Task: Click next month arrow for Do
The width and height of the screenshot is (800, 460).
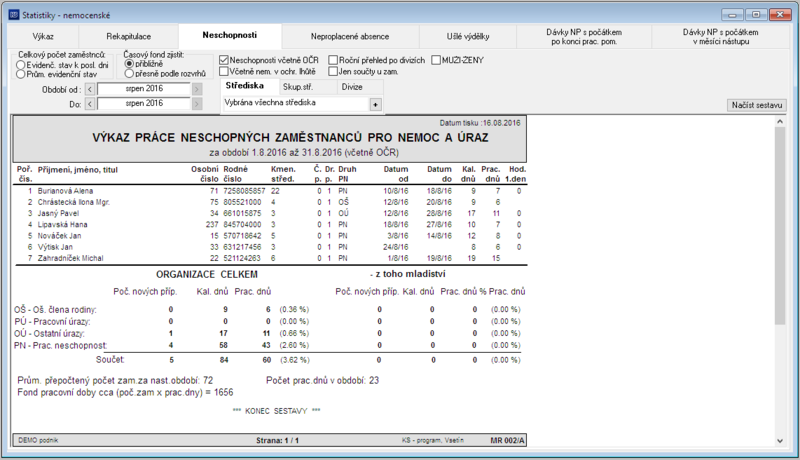Action: [197, 104]
